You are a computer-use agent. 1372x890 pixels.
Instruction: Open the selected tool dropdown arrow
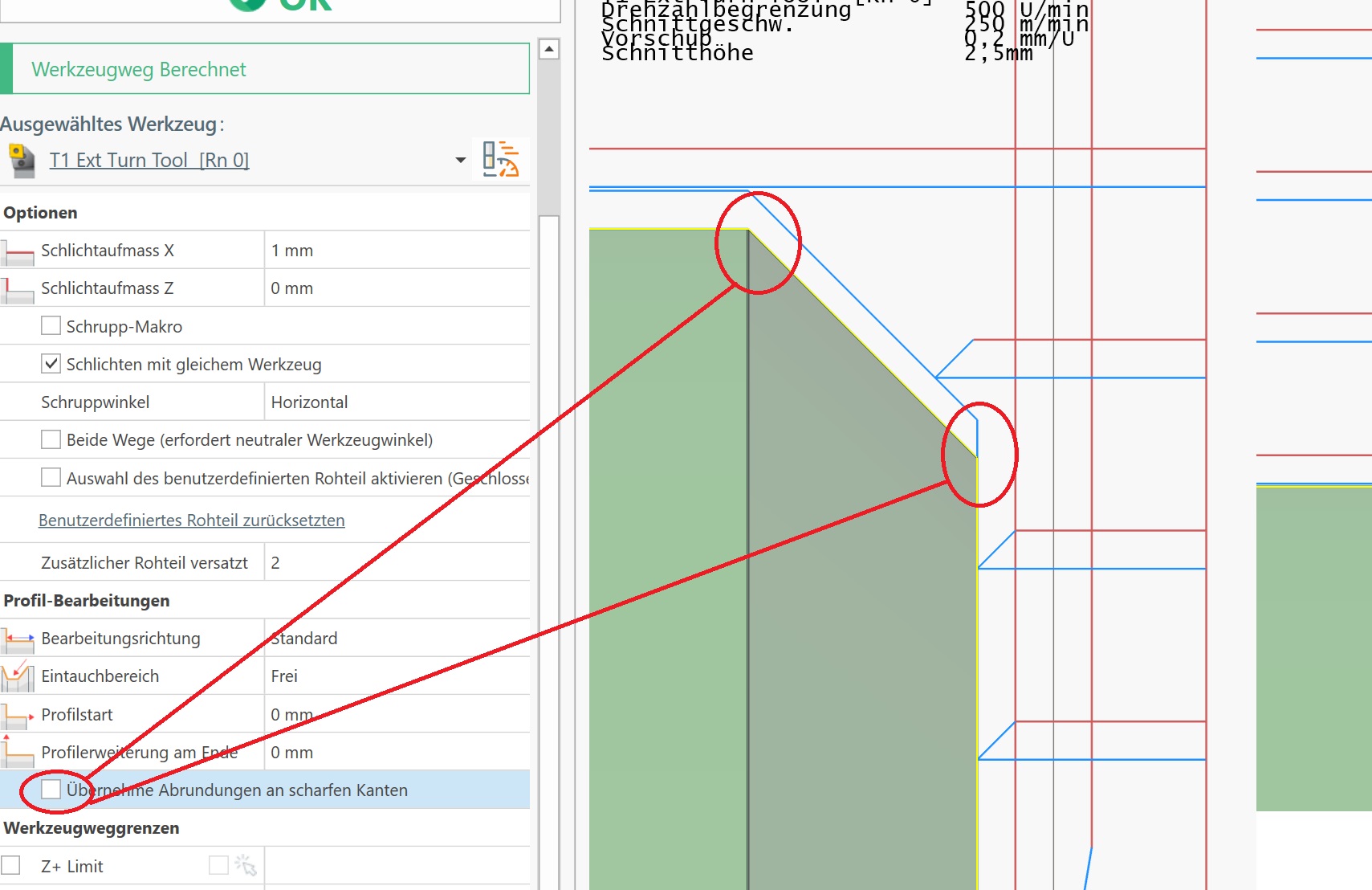pos(461,160)
